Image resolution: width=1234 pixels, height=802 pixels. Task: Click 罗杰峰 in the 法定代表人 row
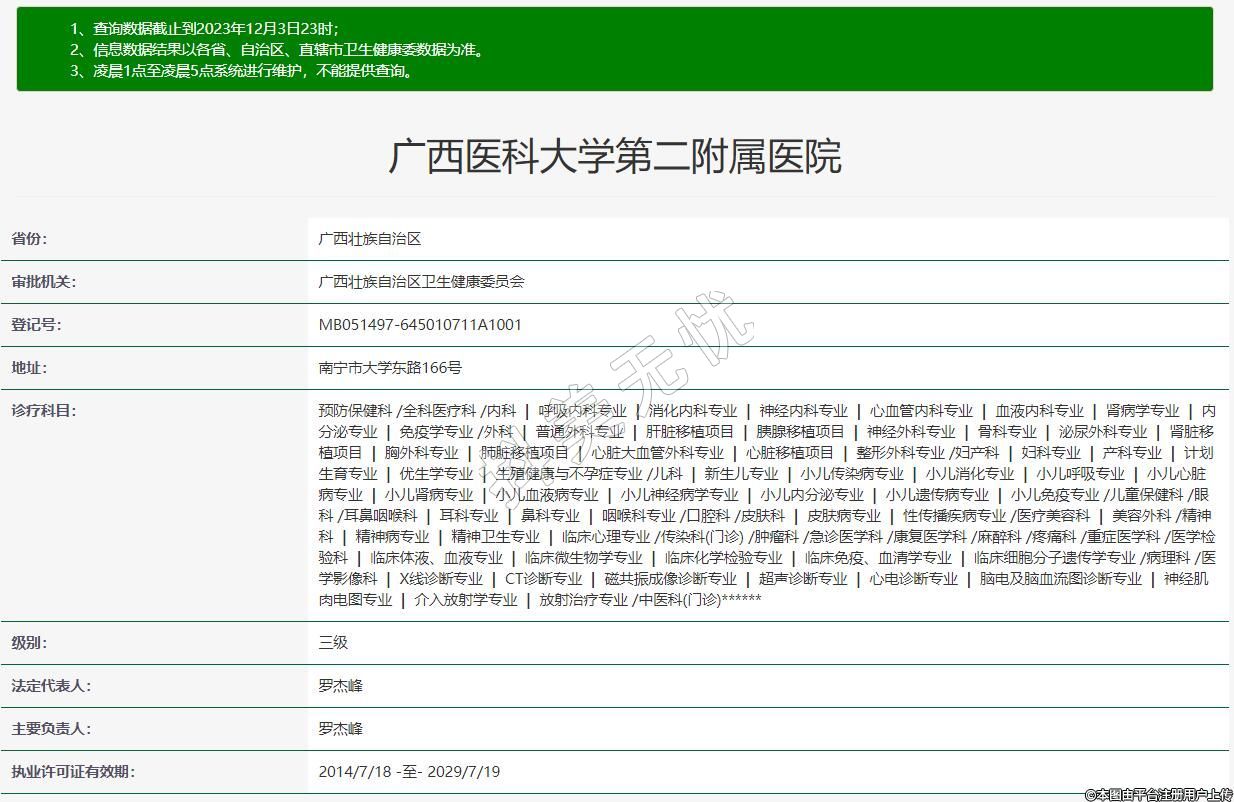(x=340, y=686)
